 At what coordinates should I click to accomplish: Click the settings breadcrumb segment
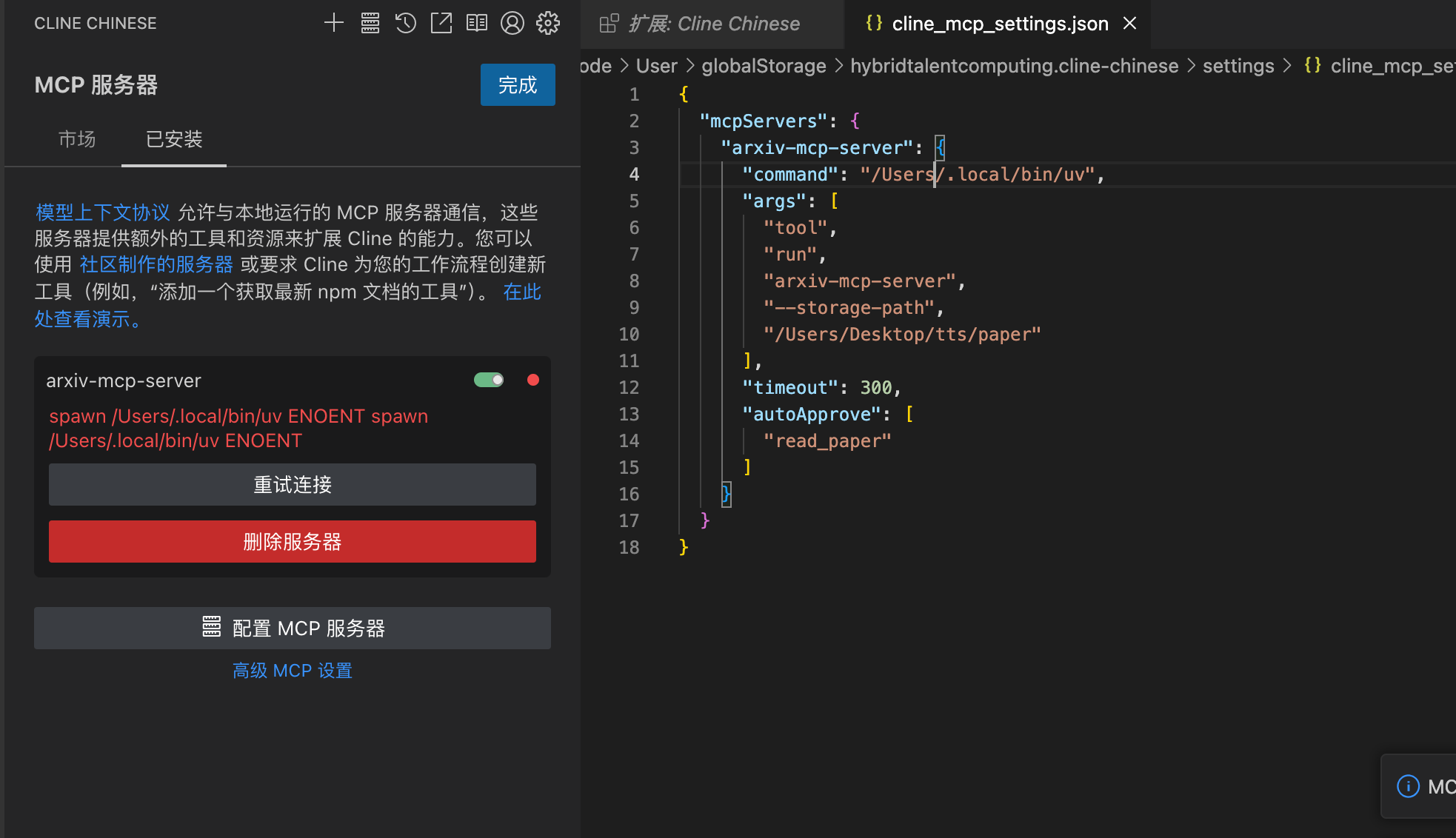tap(1238, 66)
